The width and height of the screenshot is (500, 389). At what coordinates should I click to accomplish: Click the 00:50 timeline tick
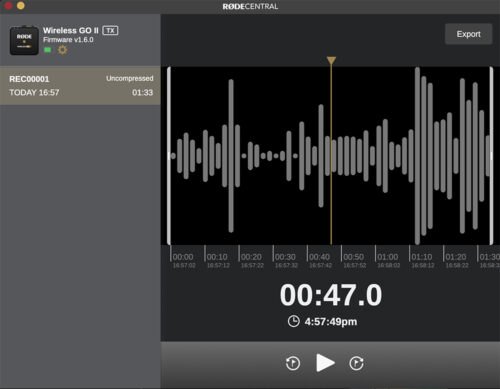(x=354, y=257)
